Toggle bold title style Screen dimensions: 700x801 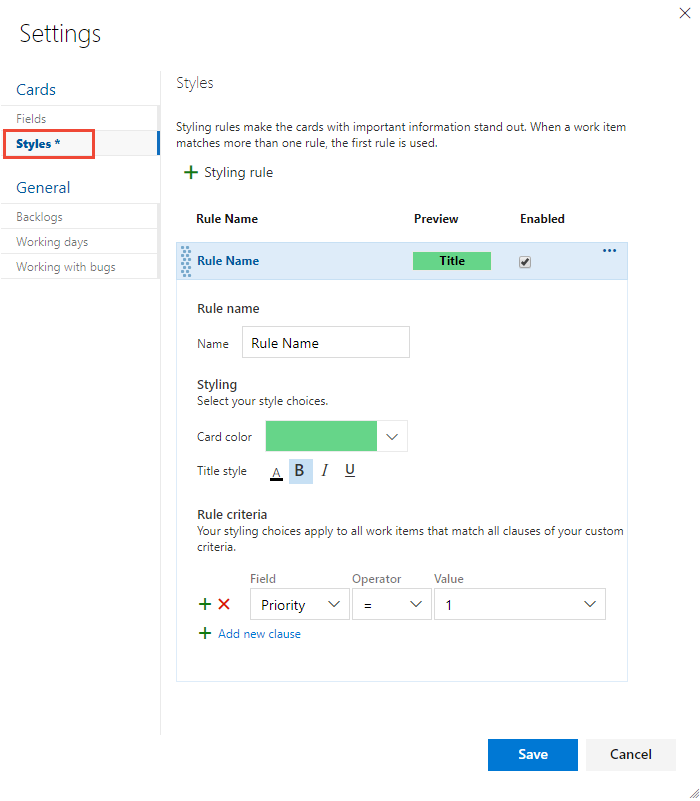300,470
